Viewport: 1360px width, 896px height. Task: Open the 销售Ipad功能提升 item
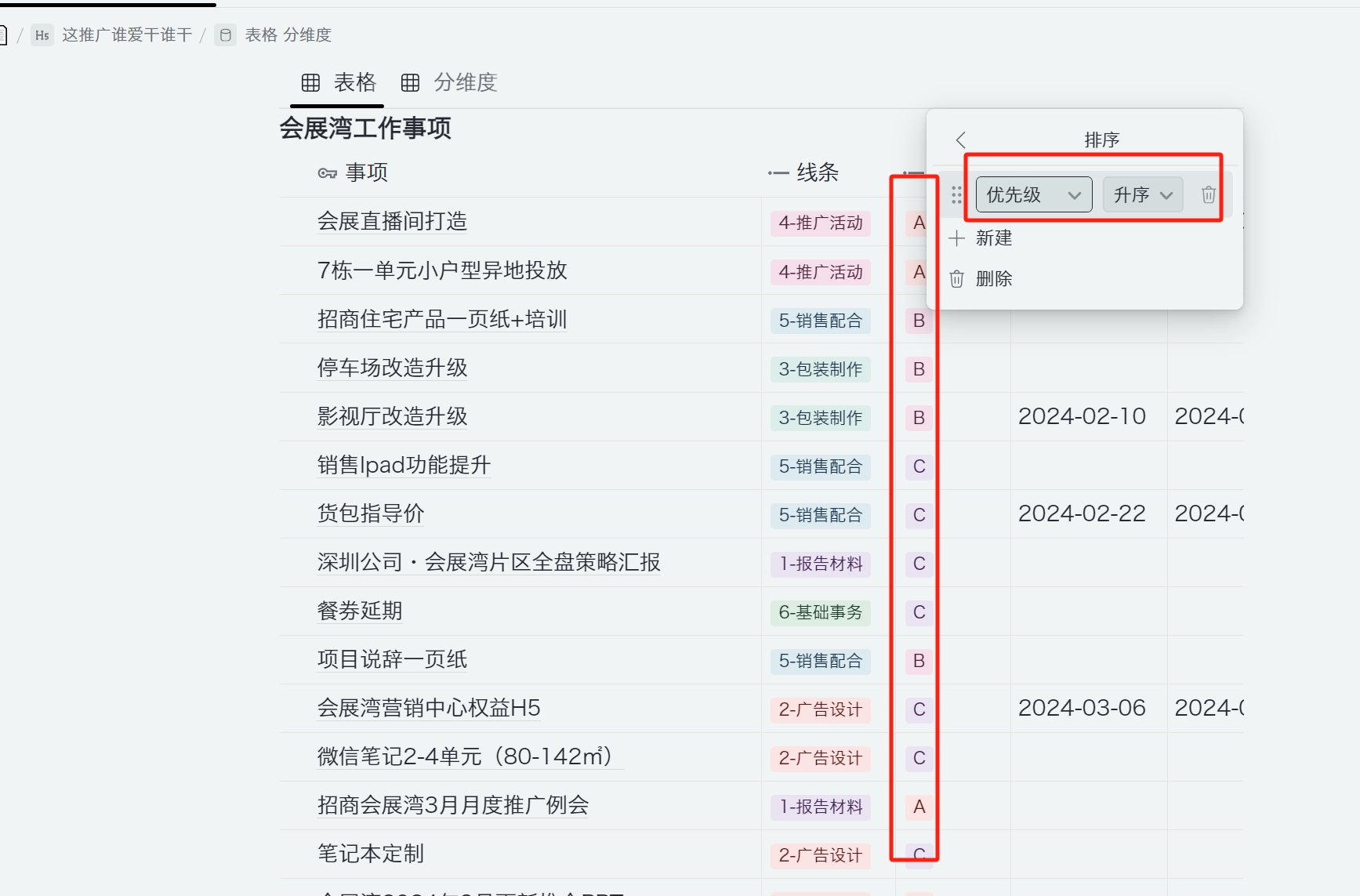click(x=404, y=465)
